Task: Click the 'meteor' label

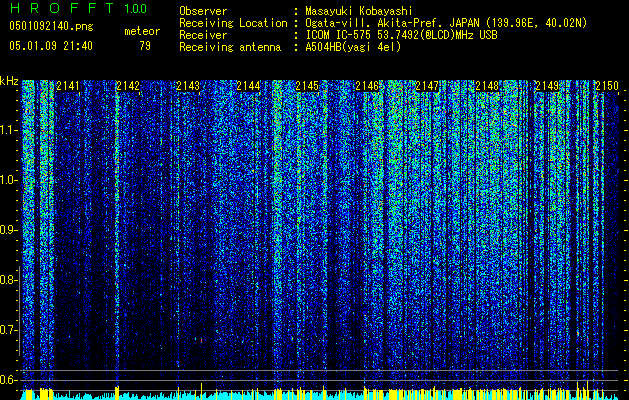Action: tap(142, 31)
